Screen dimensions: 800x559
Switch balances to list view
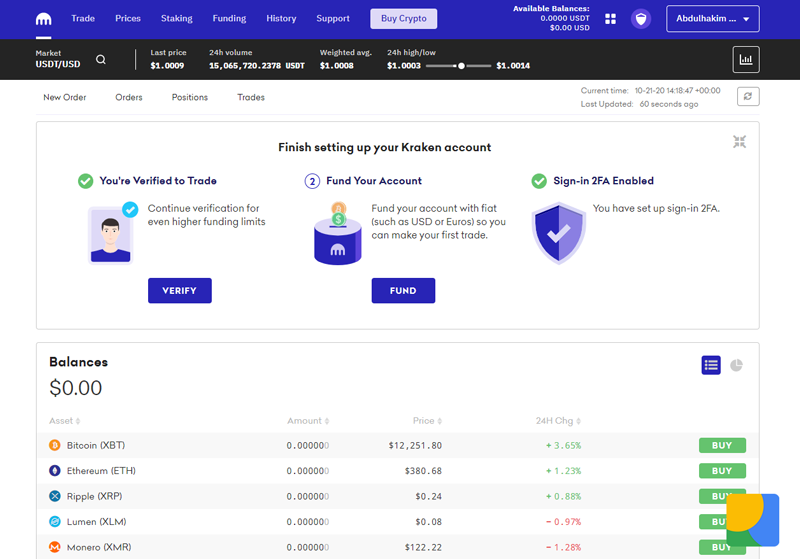tap(711, 365)
